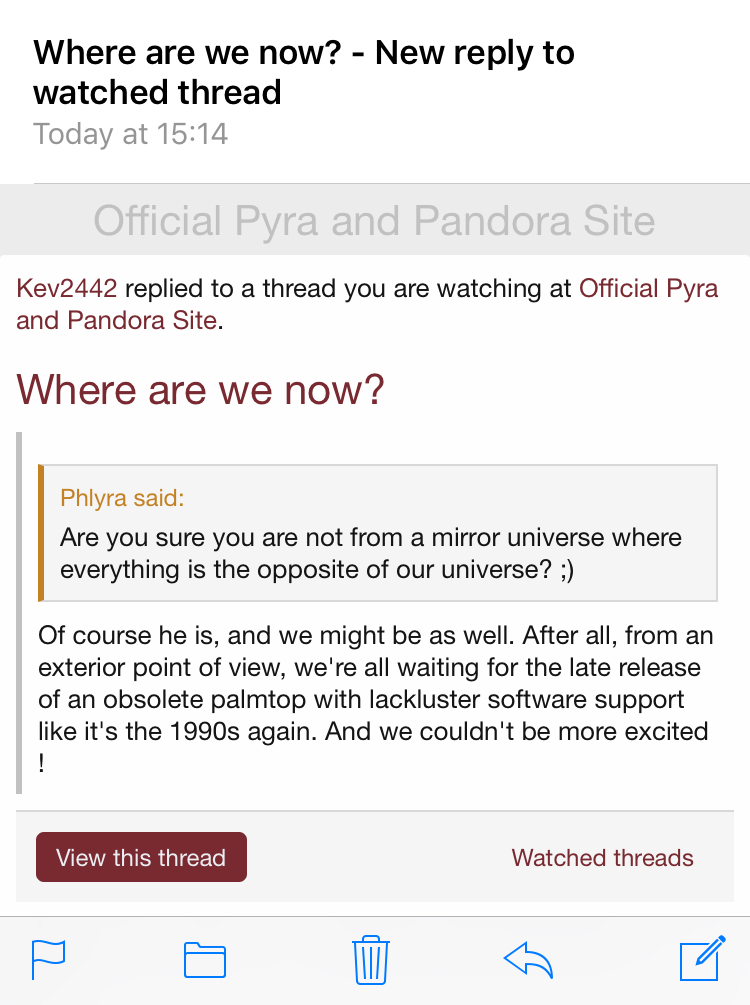750x1005 pixels.
Task: Open Kev2442's profile link
Action: pyautogui.click(x=67, y=289)
